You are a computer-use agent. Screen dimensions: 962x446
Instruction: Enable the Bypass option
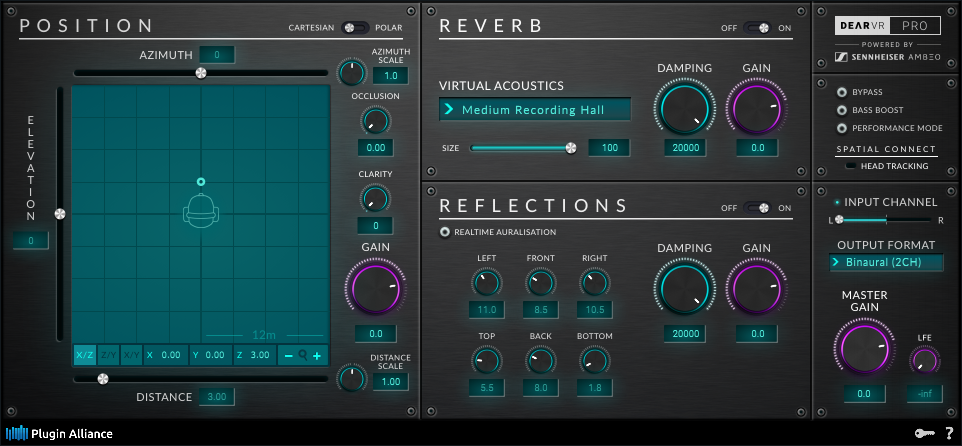click(842, 93)
